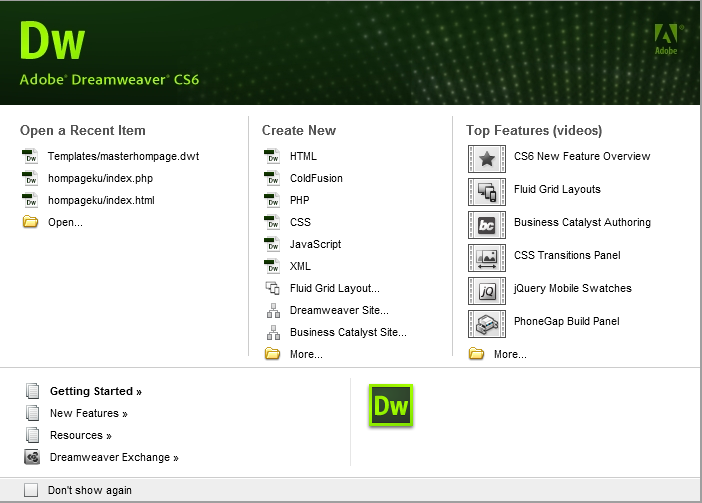Click the site map icon beside Dreamweaver Site...
This screenshot has height=503, width=702.
coord(273,310)
